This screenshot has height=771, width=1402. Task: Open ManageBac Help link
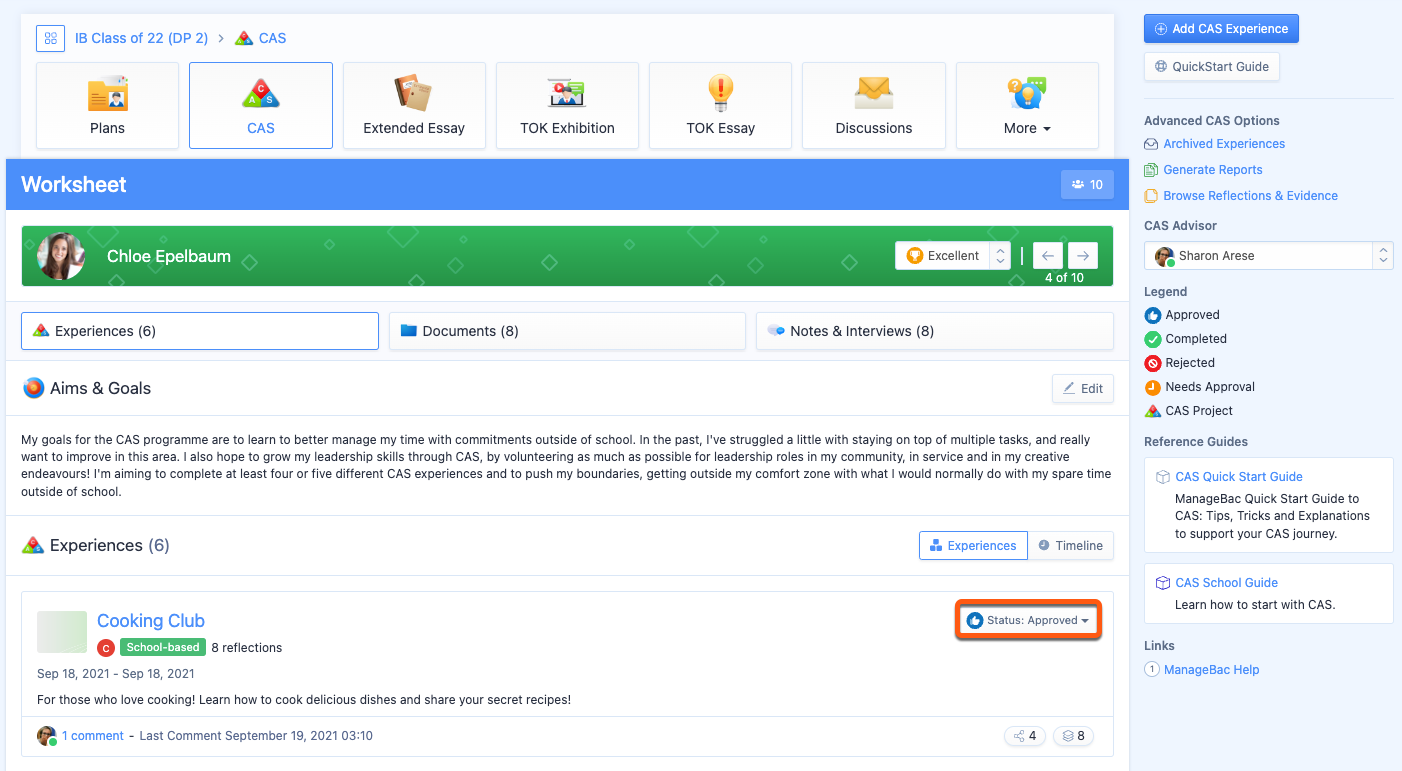1212,670
